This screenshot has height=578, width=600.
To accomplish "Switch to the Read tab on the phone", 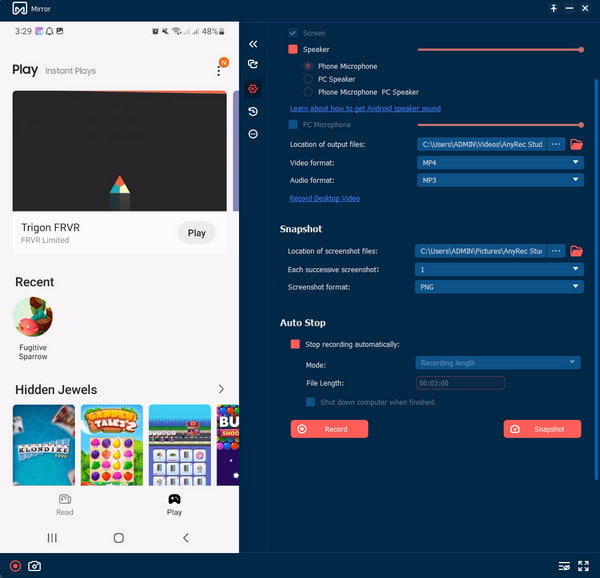I will (65, 505).
